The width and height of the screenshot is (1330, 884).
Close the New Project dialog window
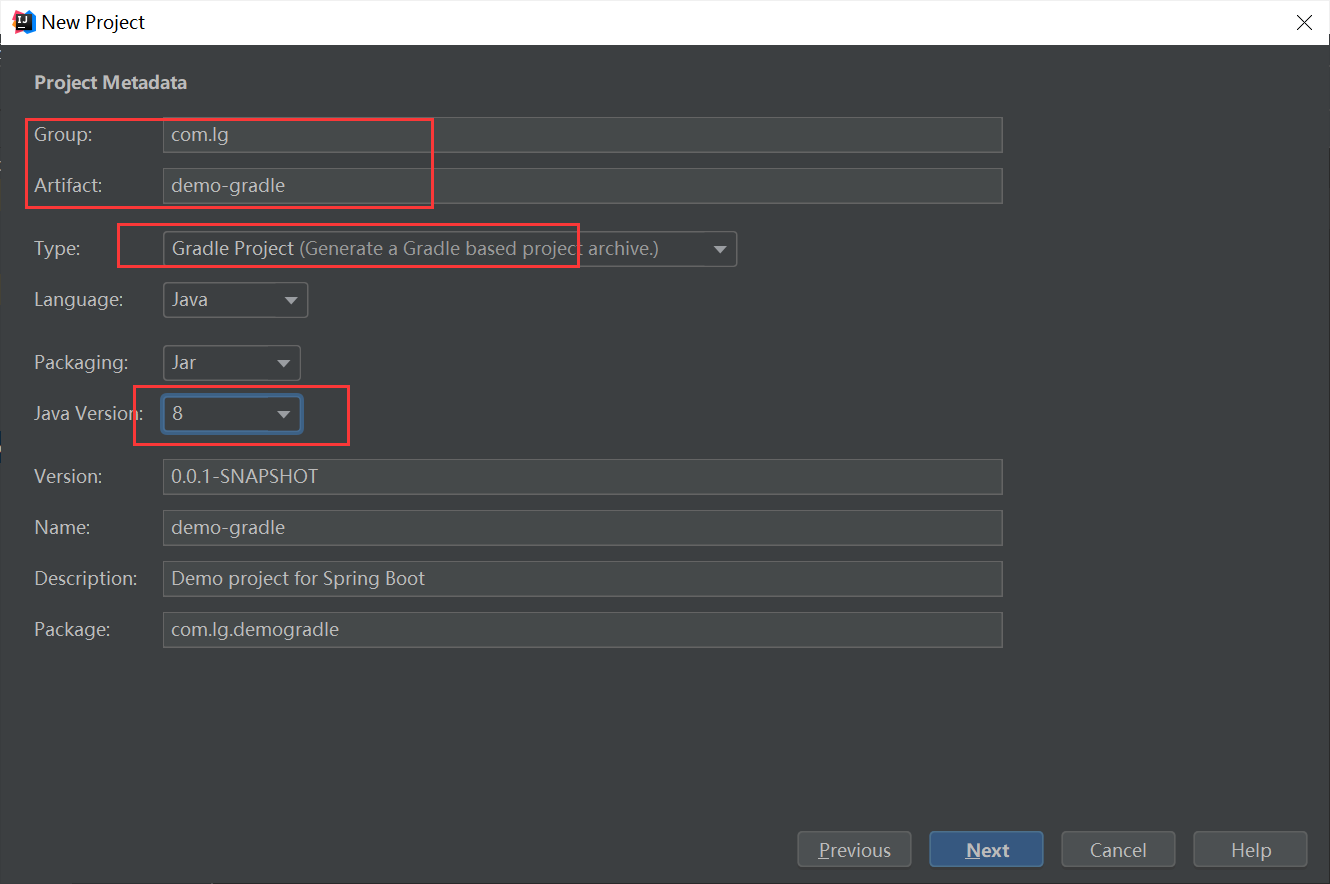pyautogui.click(x=1304, y=22)
